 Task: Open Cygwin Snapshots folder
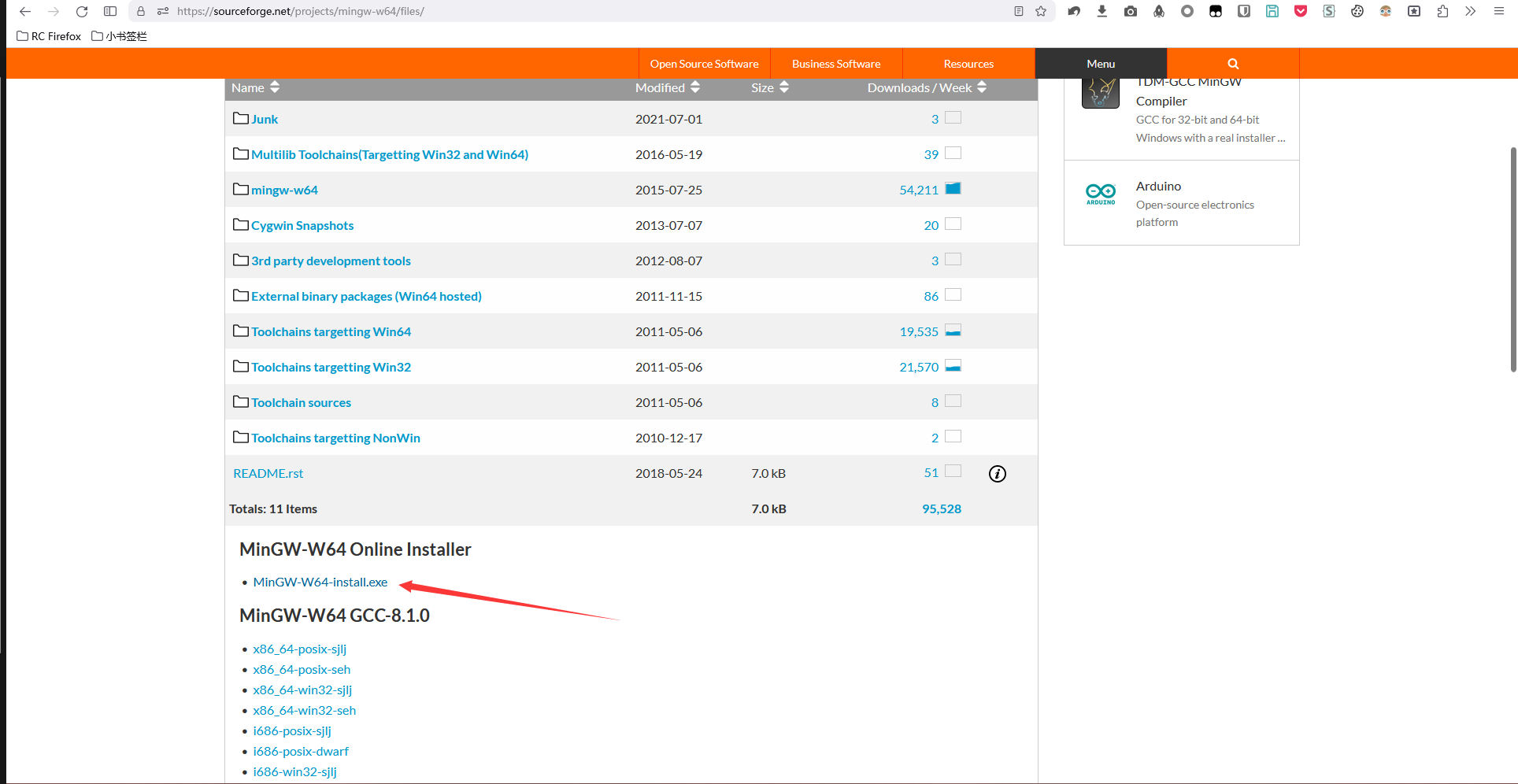pos(302,226)
